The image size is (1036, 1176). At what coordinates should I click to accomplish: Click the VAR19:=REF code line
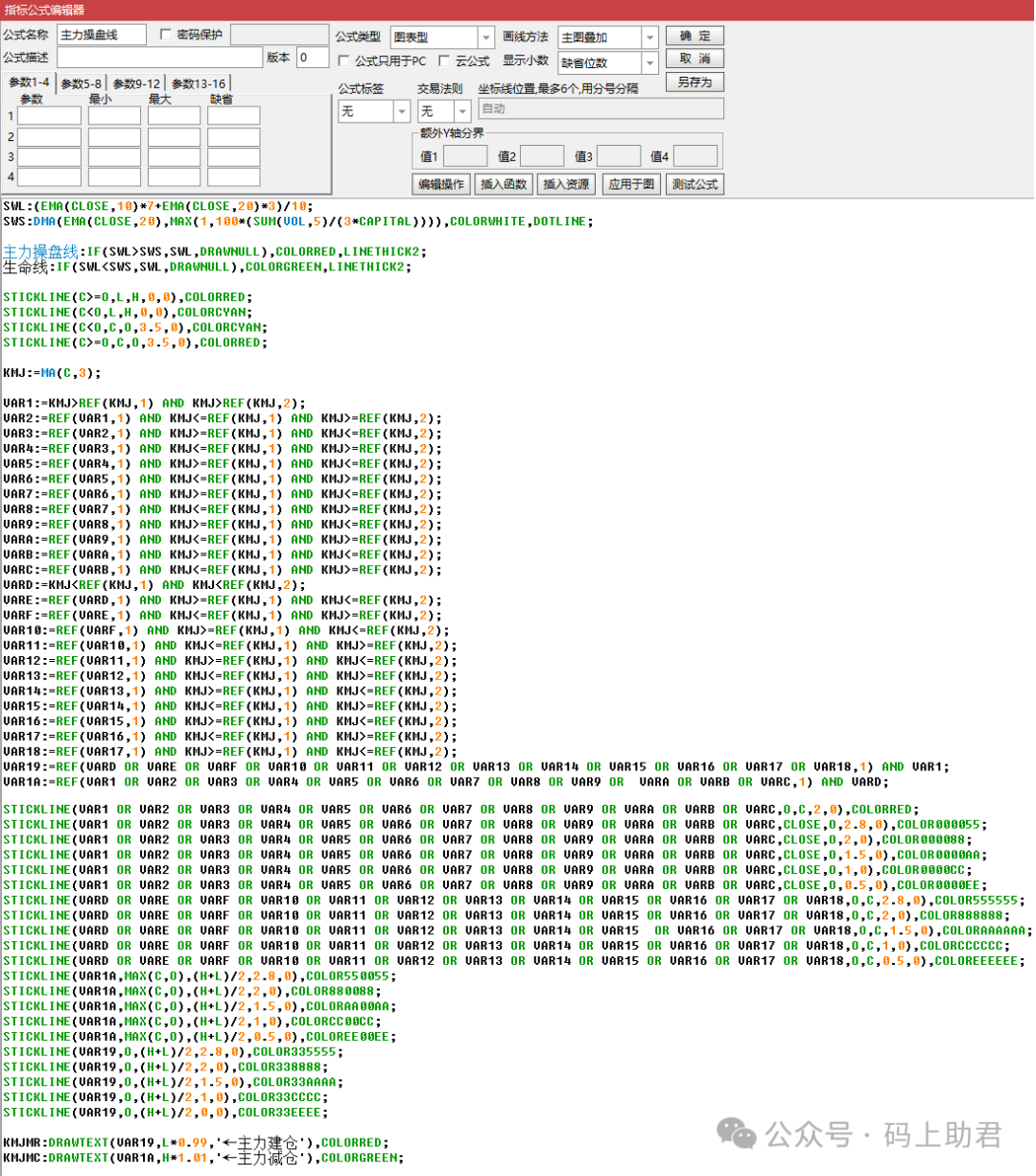477,766
